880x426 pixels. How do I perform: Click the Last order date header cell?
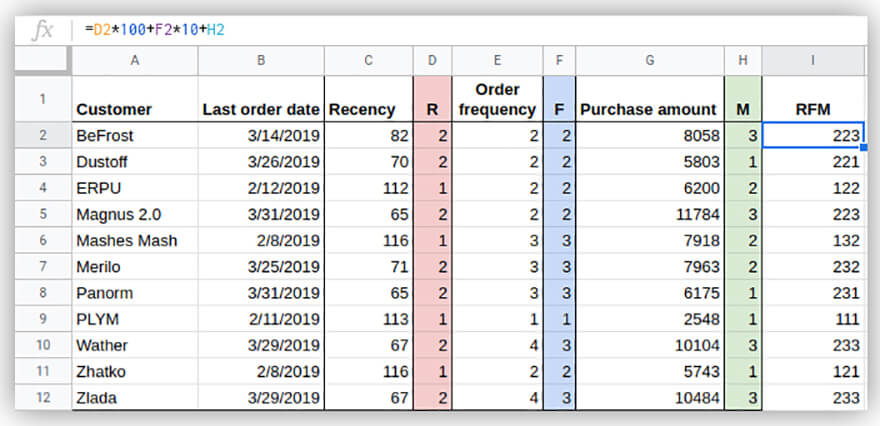[261, 109]
